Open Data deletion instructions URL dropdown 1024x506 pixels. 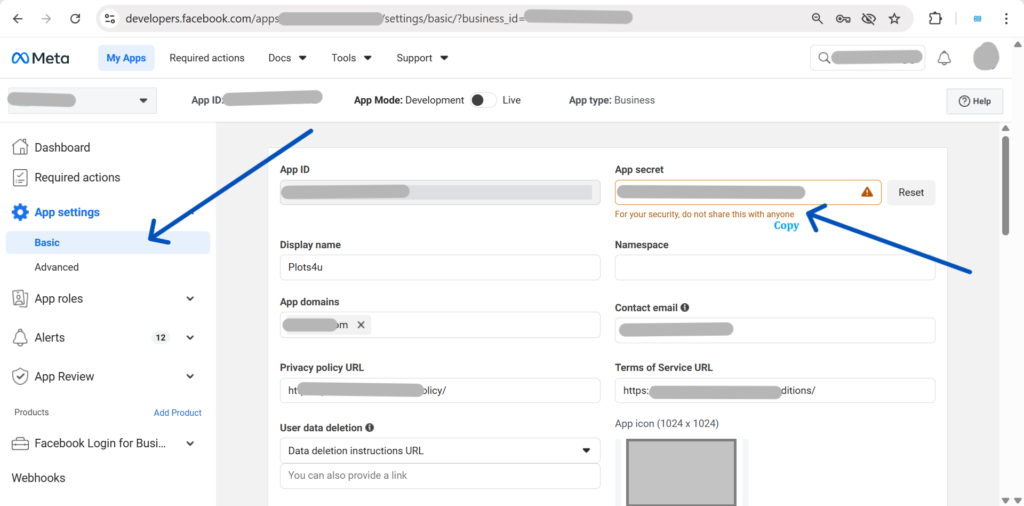440,451
